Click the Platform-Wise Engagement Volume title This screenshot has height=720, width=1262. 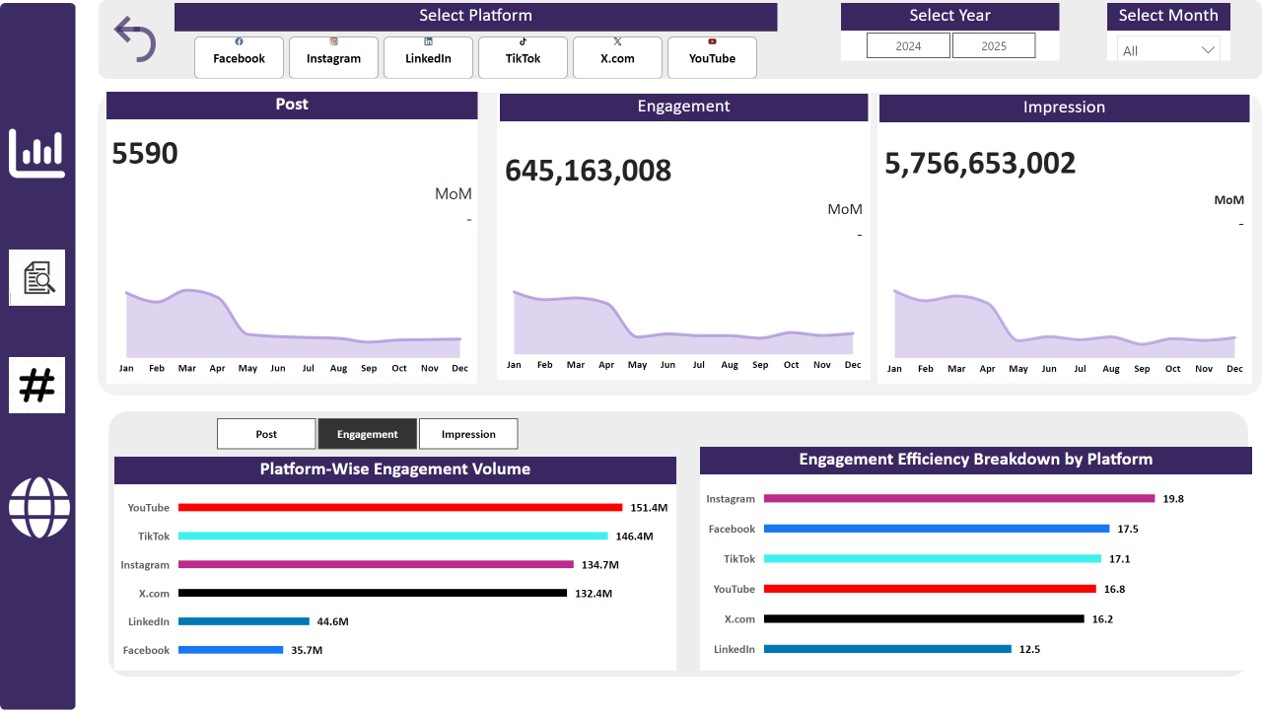[x=395, y=469]
